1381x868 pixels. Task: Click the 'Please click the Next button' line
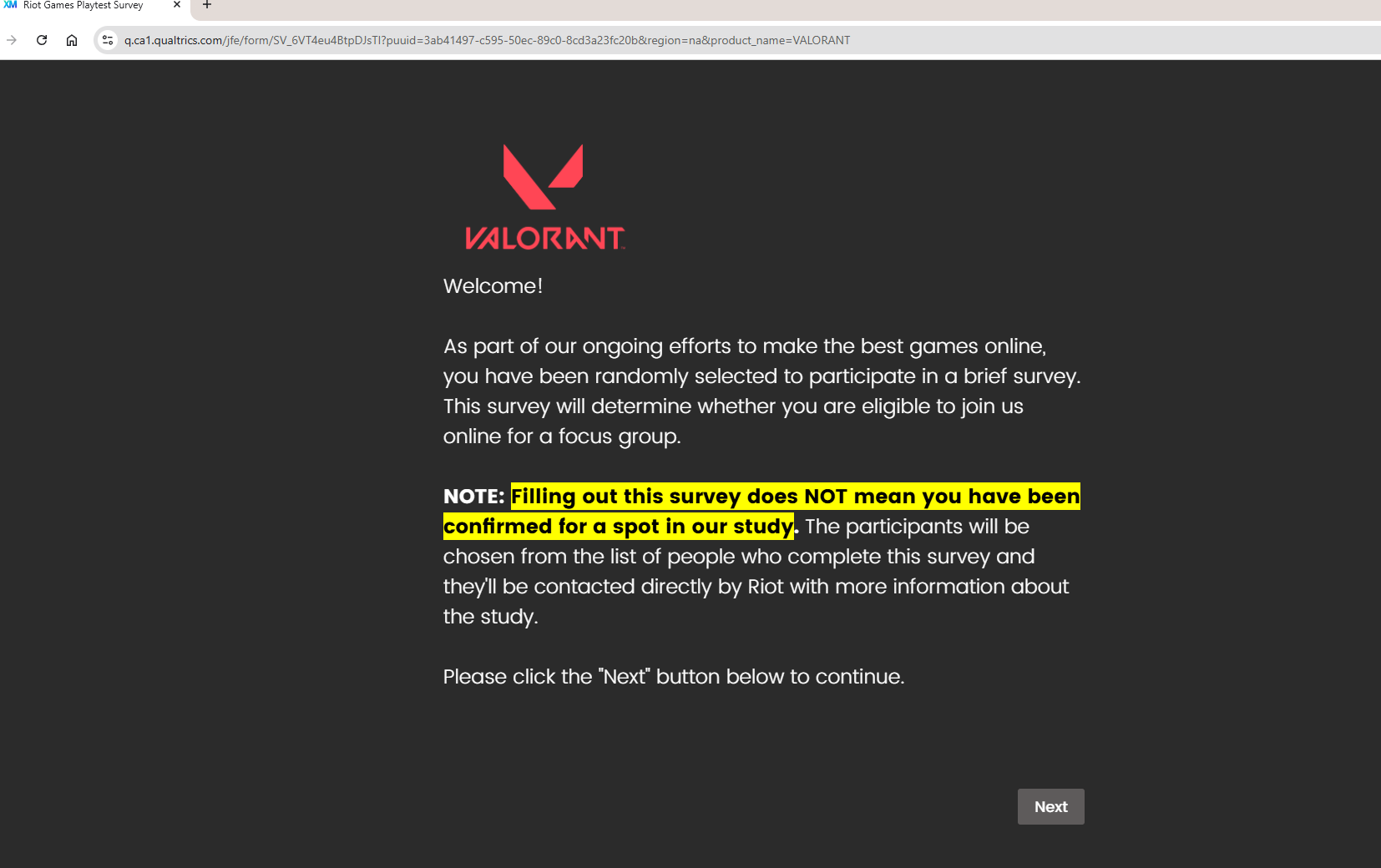click(674, 676)
